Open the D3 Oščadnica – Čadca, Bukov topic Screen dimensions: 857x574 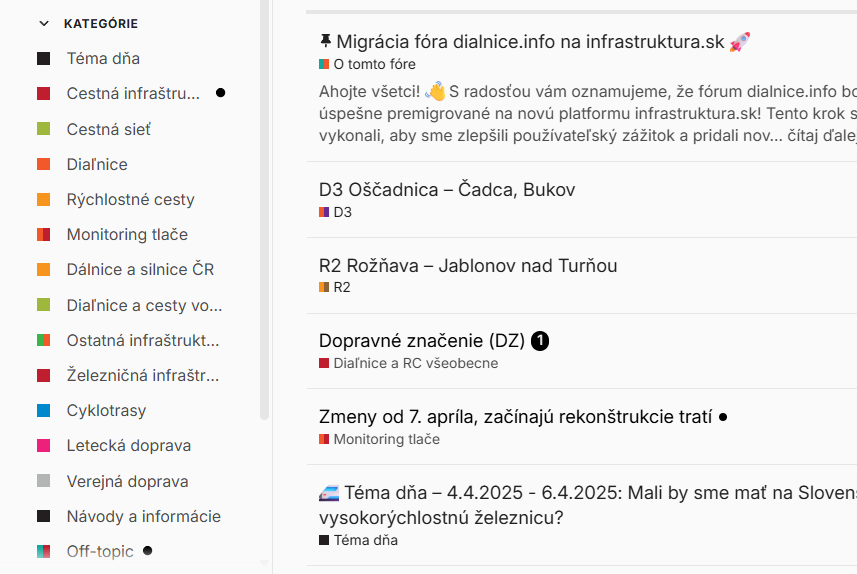coord(447,189)
